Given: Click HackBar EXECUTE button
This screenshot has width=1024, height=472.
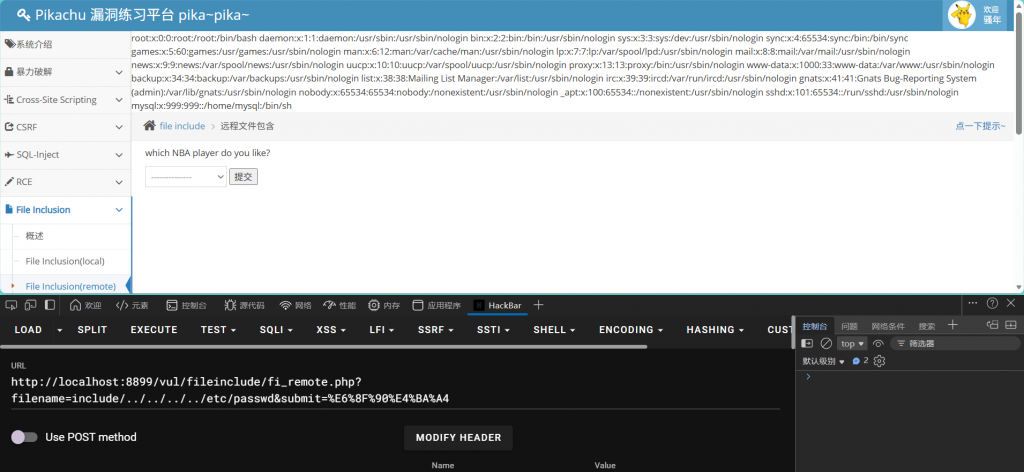Looking at the screenshot, I should tap(154, 330).
